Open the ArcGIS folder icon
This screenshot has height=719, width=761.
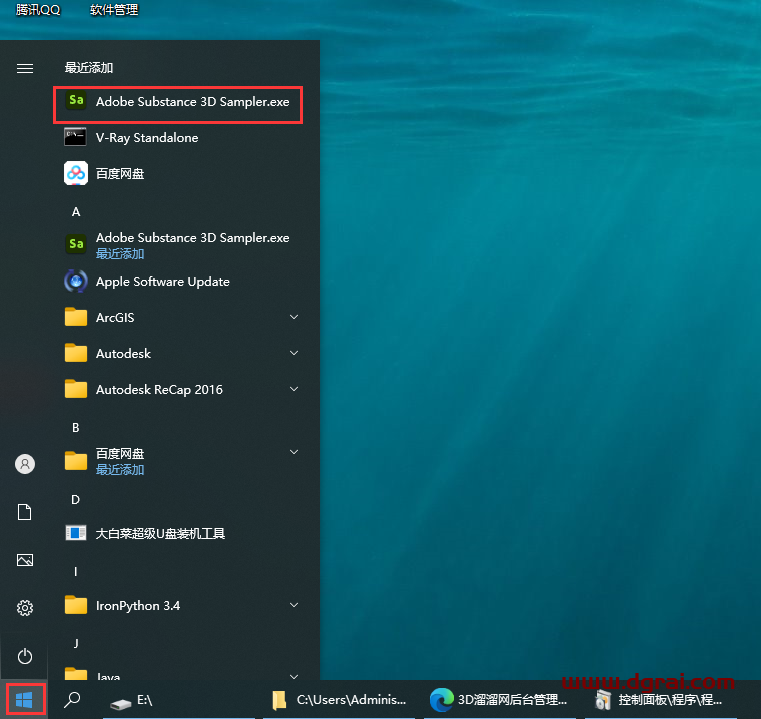click(x=76, y=317)
